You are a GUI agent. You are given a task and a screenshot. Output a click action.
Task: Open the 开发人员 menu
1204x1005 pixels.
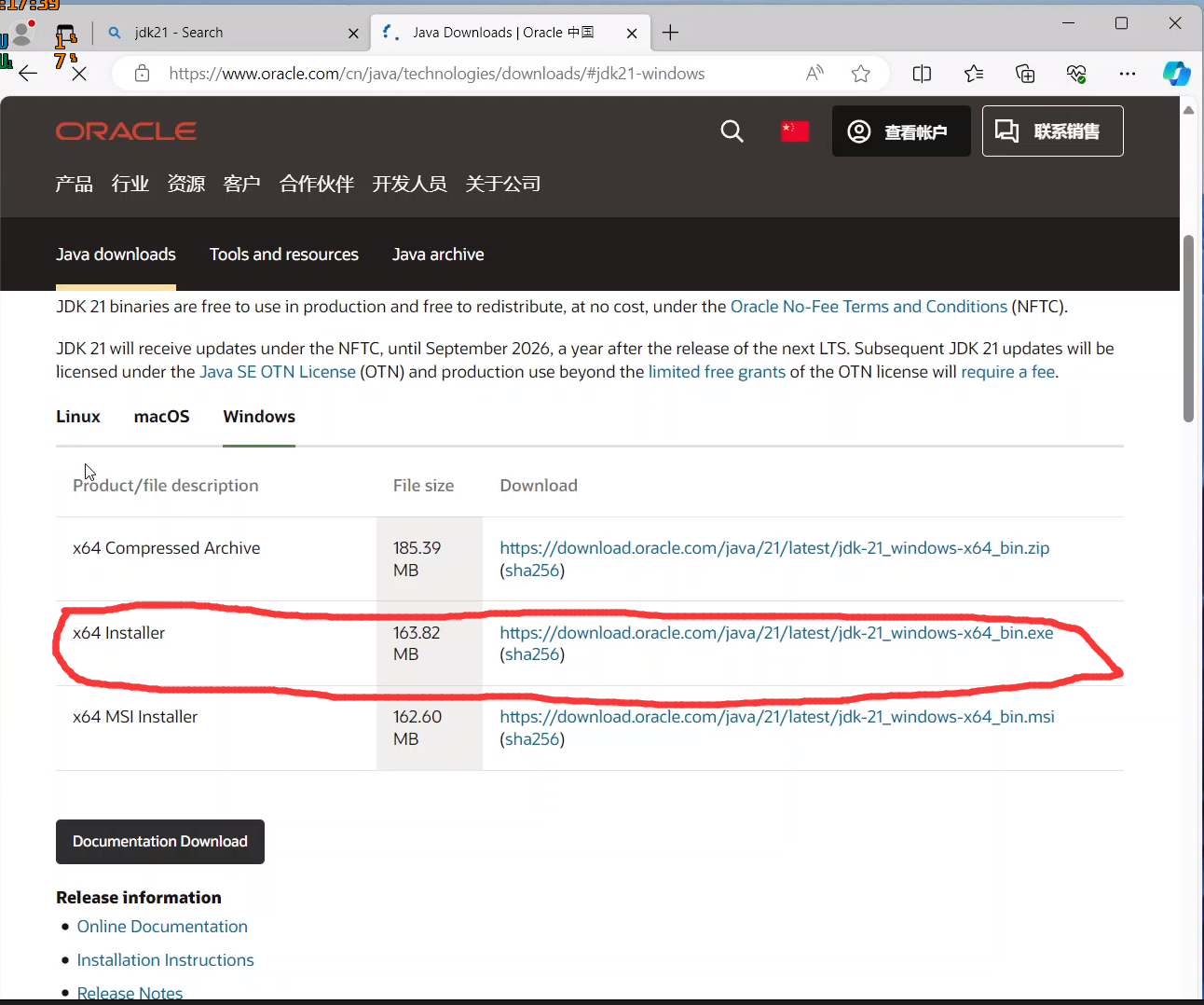tap(410, 184)
